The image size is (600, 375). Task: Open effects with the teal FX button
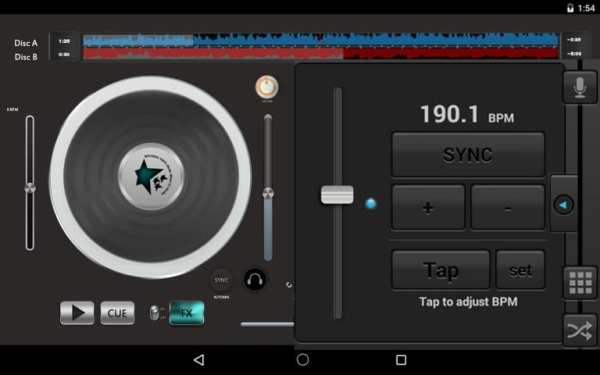coord(186,313)
